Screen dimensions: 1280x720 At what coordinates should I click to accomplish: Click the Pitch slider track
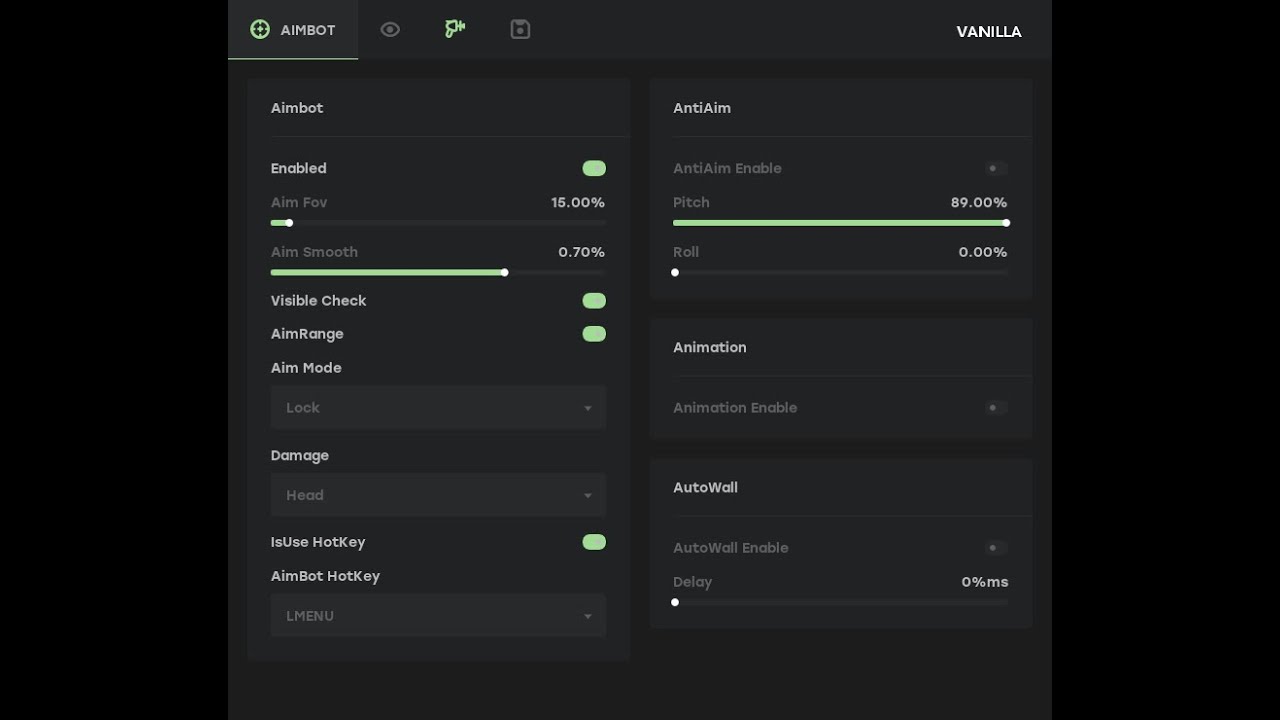840,223
